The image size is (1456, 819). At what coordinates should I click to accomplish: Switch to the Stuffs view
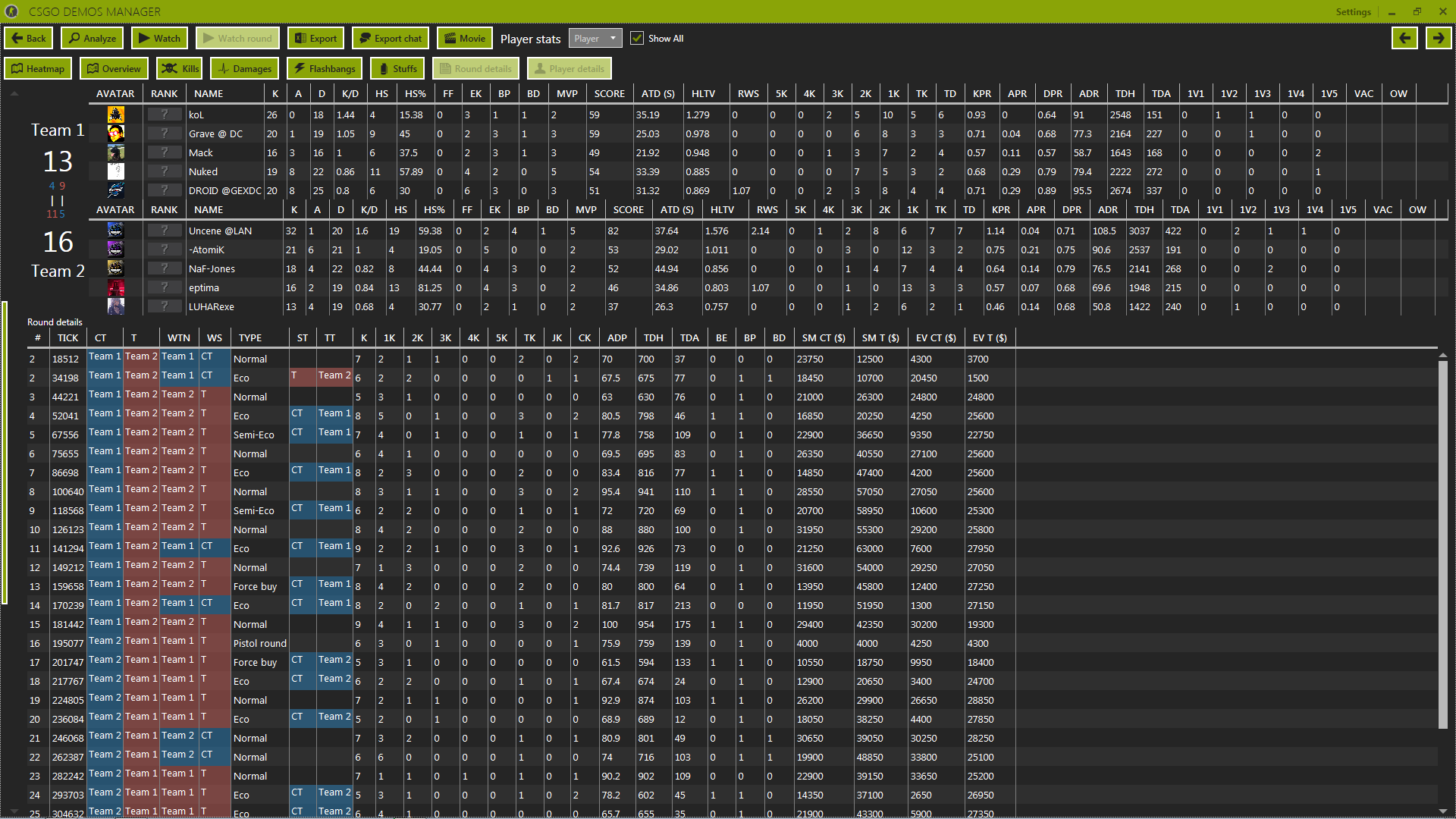point(398,69)
